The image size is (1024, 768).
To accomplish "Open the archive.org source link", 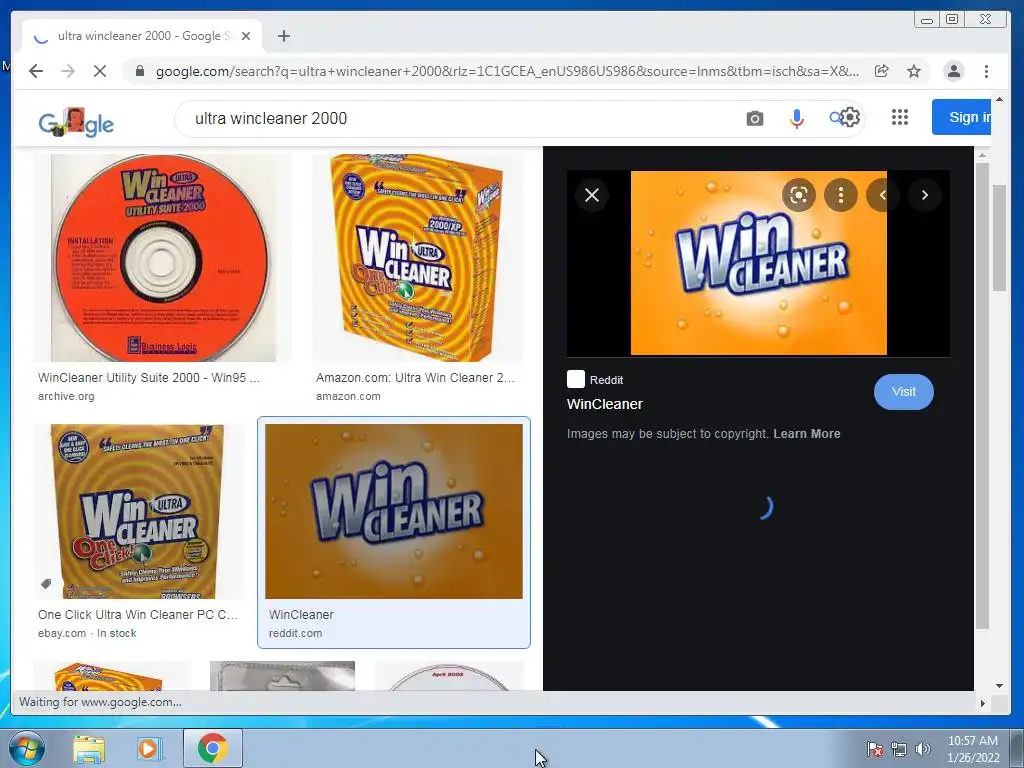I will coord(66,396).
